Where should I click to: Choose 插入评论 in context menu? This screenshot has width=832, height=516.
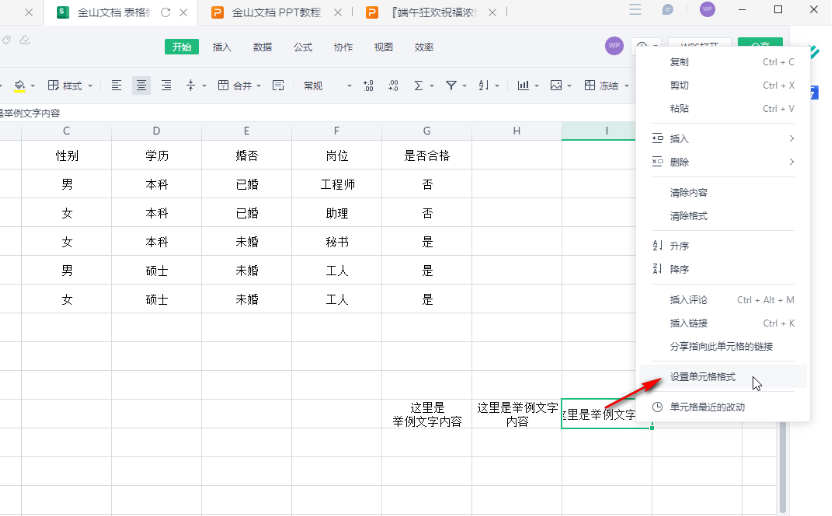click(725, 300)
